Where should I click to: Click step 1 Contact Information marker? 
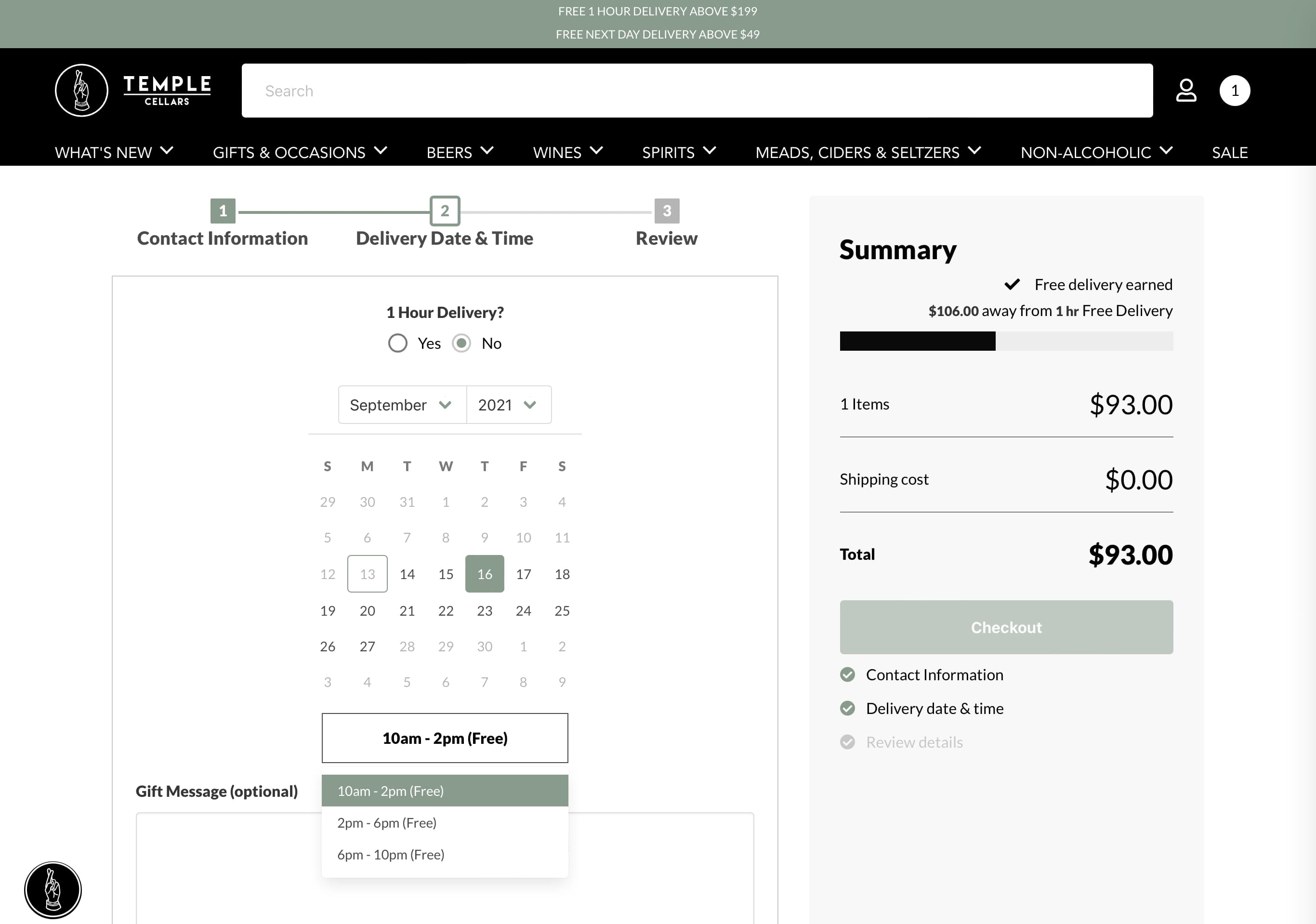(x=223, y=211)
